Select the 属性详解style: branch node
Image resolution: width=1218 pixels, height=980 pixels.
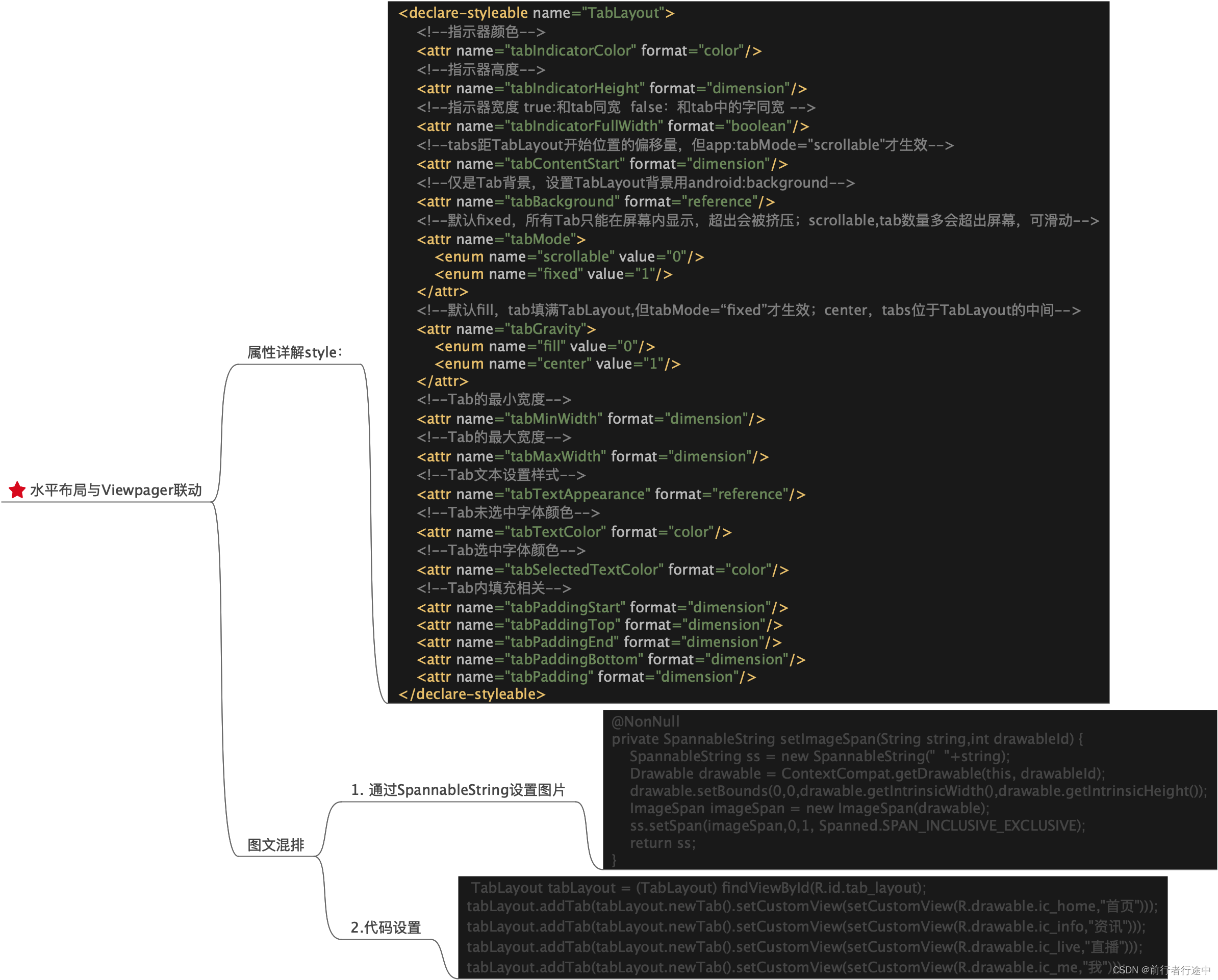[x=295, y=352]
